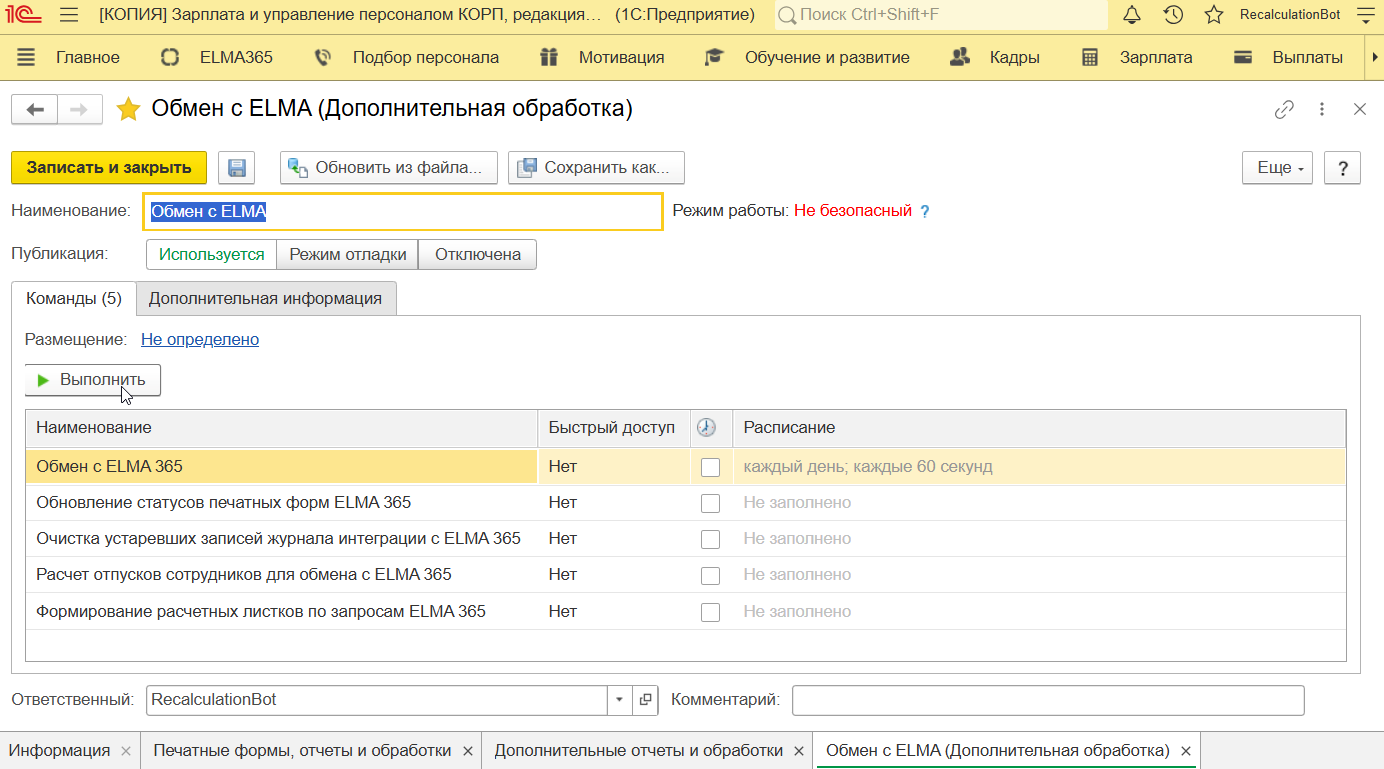Image resolution: width=1384 pixels, height=769 pixels.
Task: Click the Комментарий input field
Action: (x=1048, y=700)
